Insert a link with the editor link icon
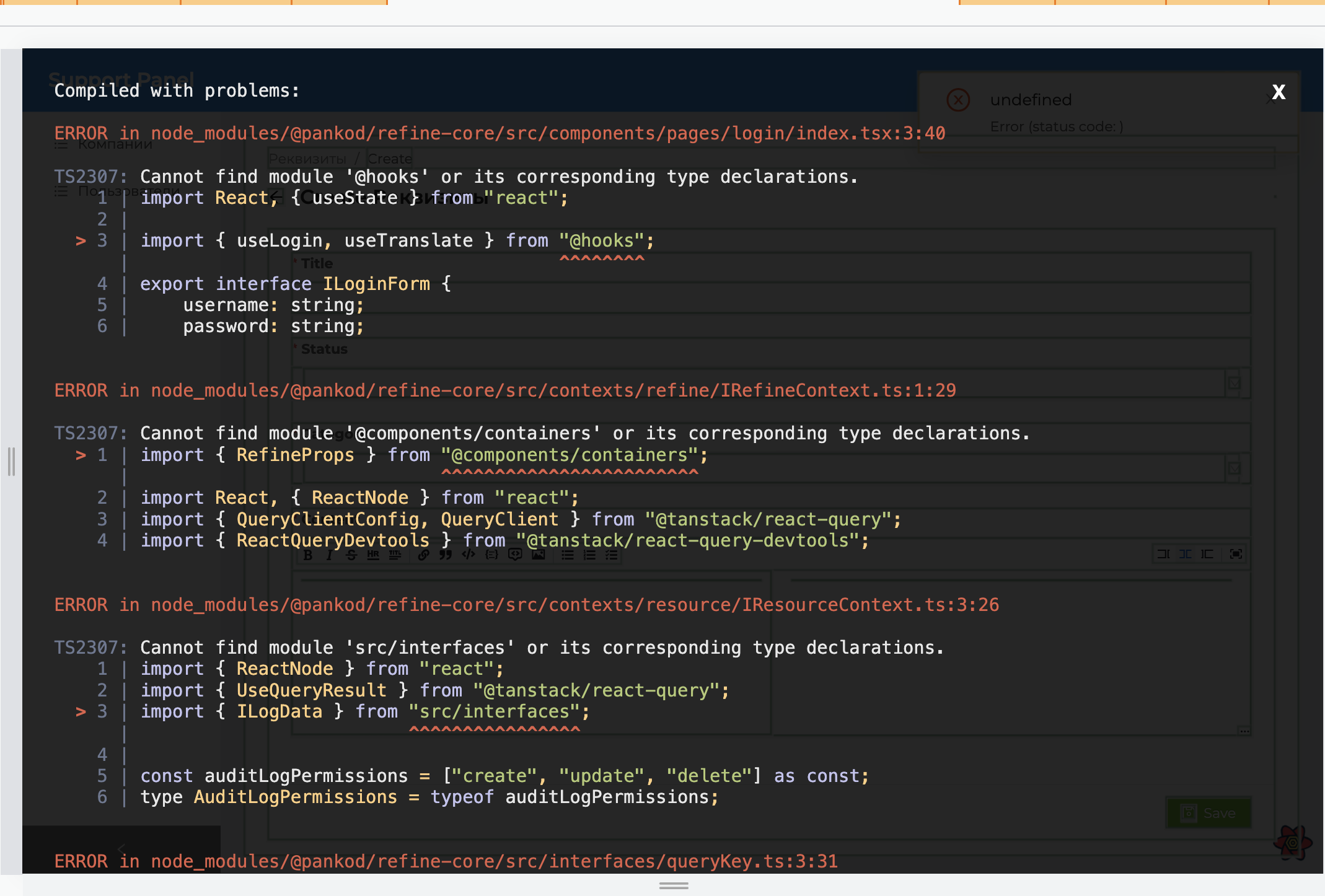 coord(423,555)
